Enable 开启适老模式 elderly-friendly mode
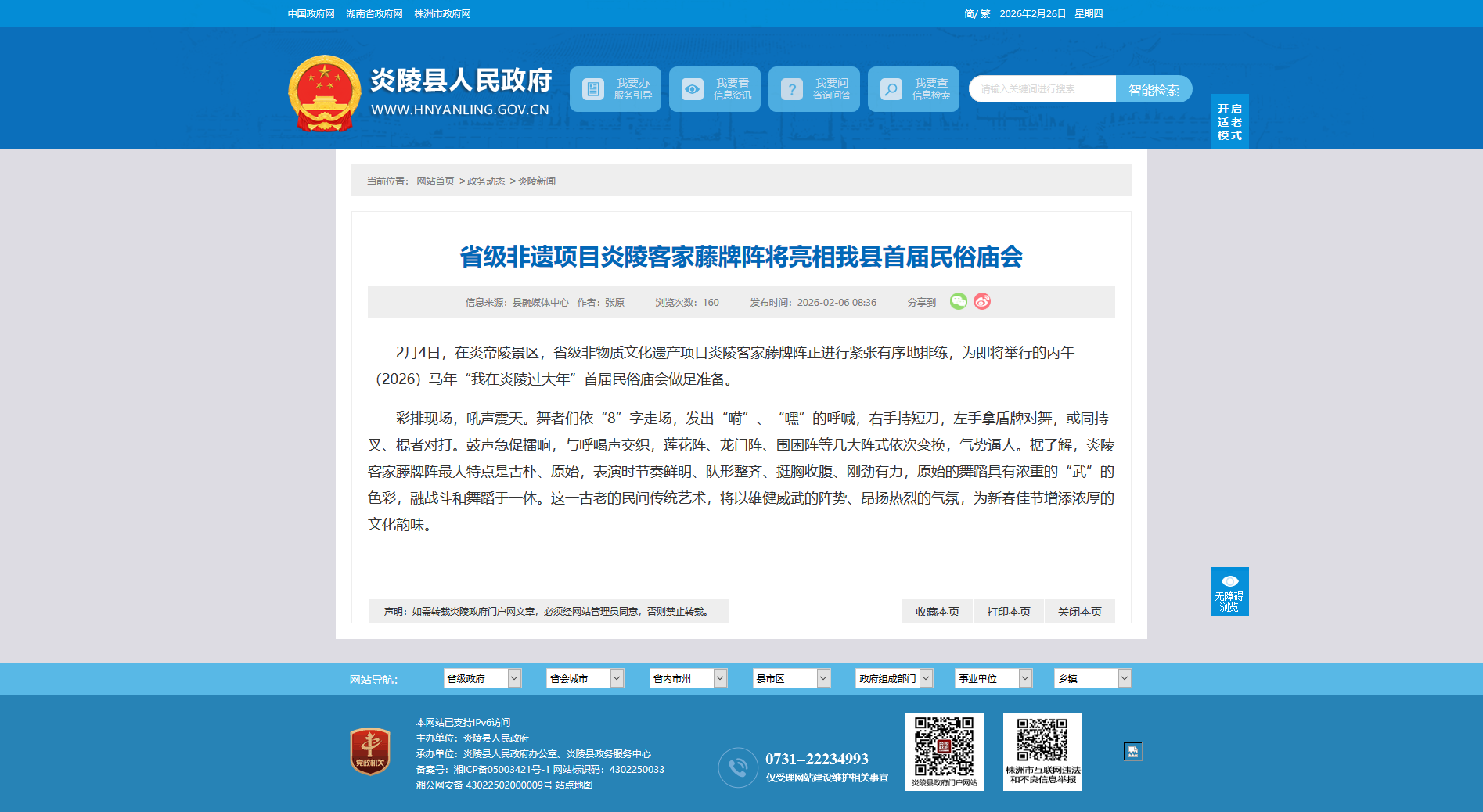Image resolution: width=1483 pixels, height=812 pixels. pyautogui.click(x=1229, y=122)
